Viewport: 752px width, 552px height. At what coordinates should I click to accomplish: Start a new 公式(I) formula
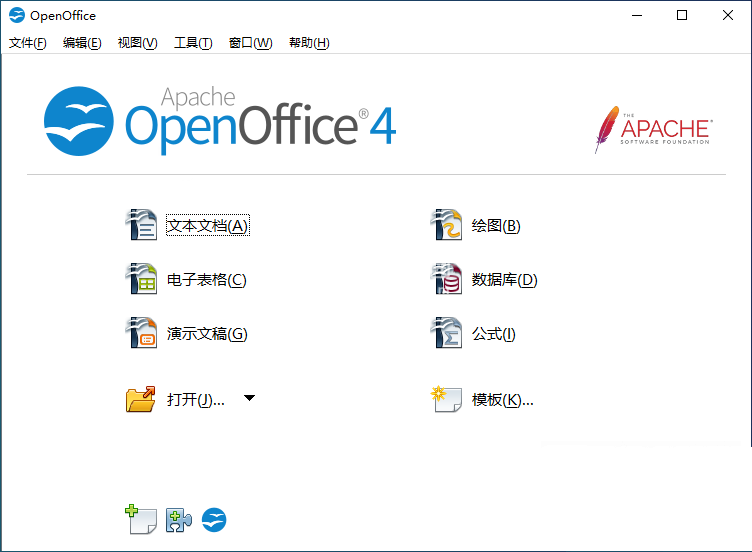click(494, 334)
